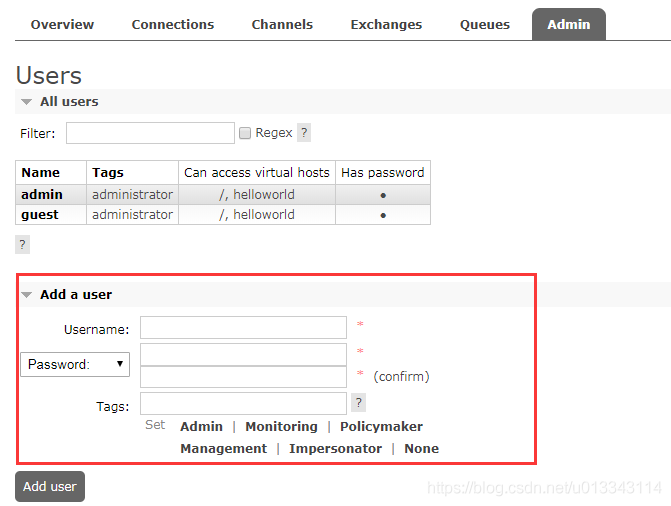This screenshot has width=671, height=506.
Task: Enable the Regex filter checkbox
Action: (x=245, y=133)
